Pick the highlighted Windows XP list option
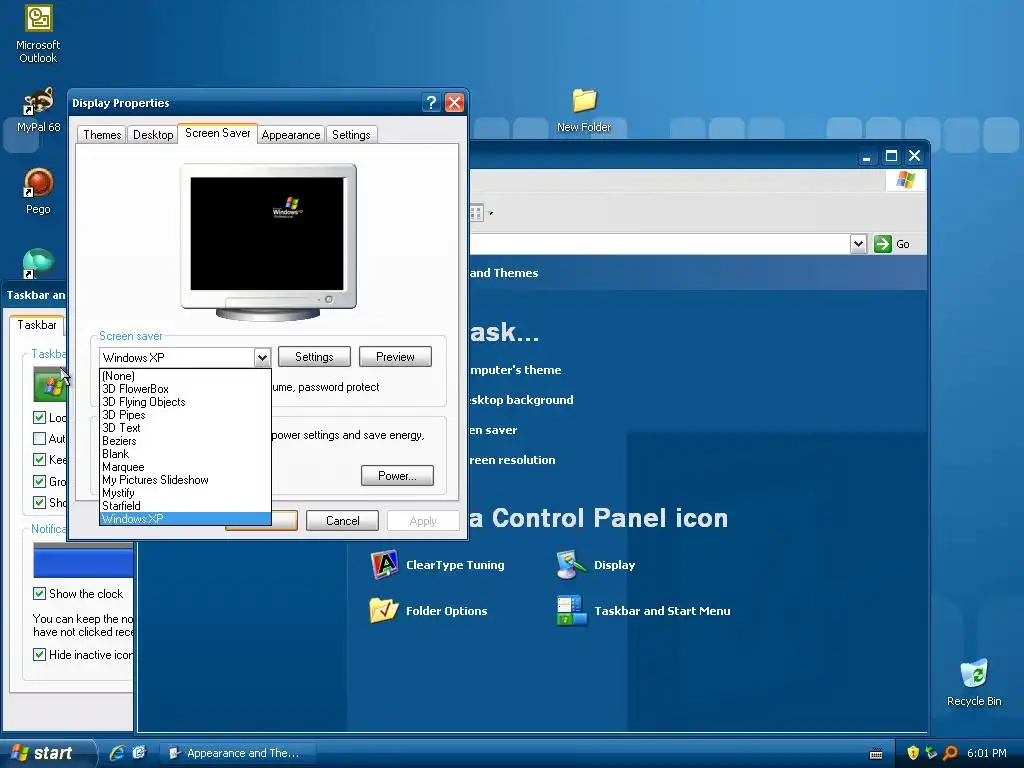 coord(185,519)
